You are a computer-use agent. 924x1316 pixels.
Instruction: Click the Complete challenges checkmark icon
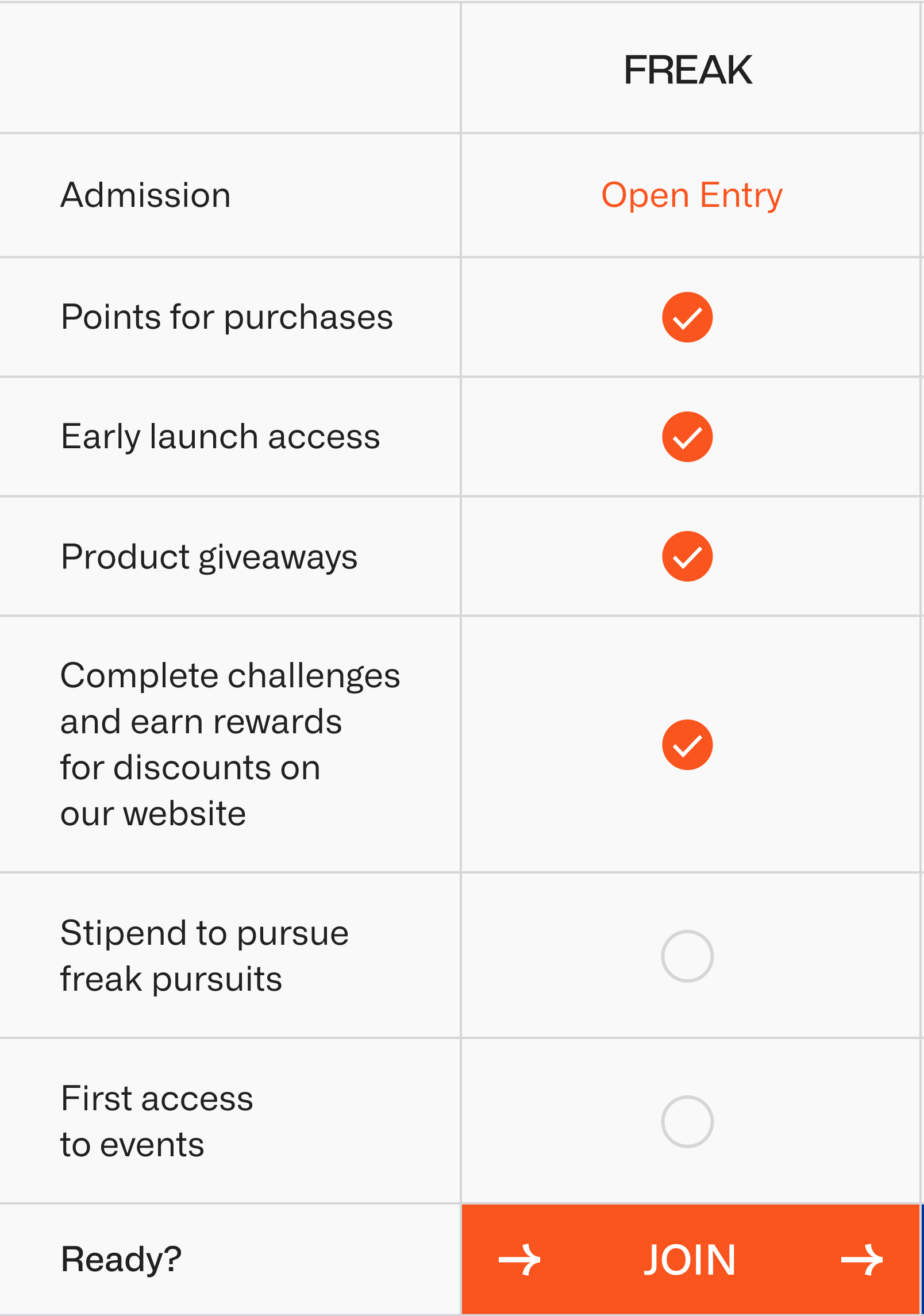[x=687, y=745]
